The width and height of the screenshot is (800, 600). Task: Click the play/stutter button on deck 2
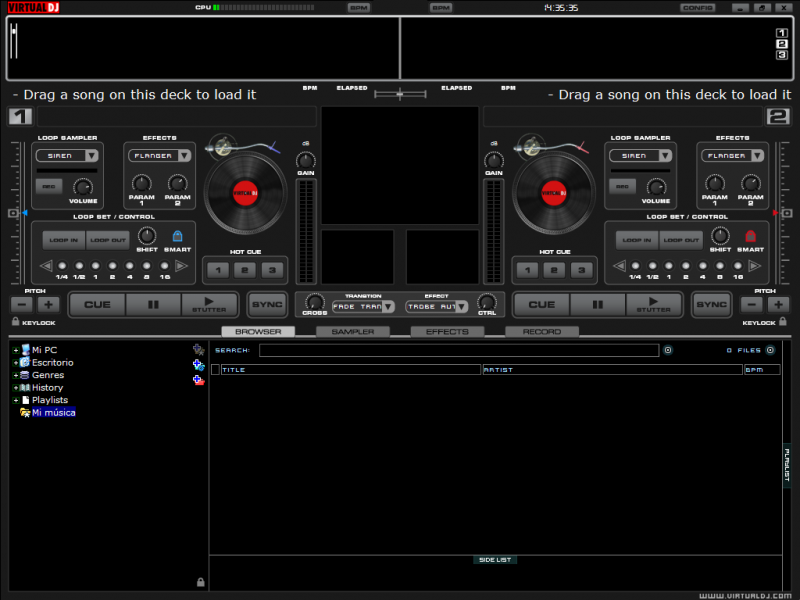pyautogui.click(x=654, y=305)
